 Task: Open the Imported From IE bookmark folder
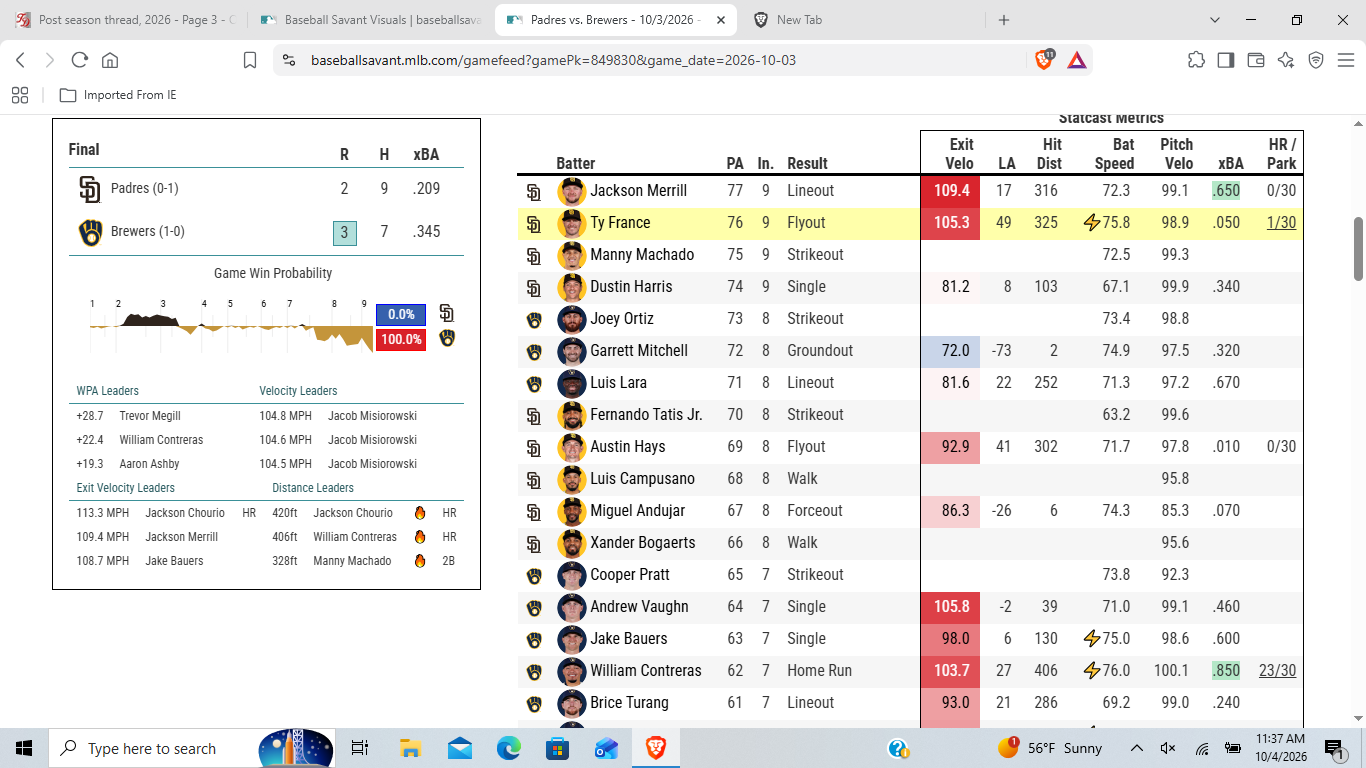click(x=118, y=95)
